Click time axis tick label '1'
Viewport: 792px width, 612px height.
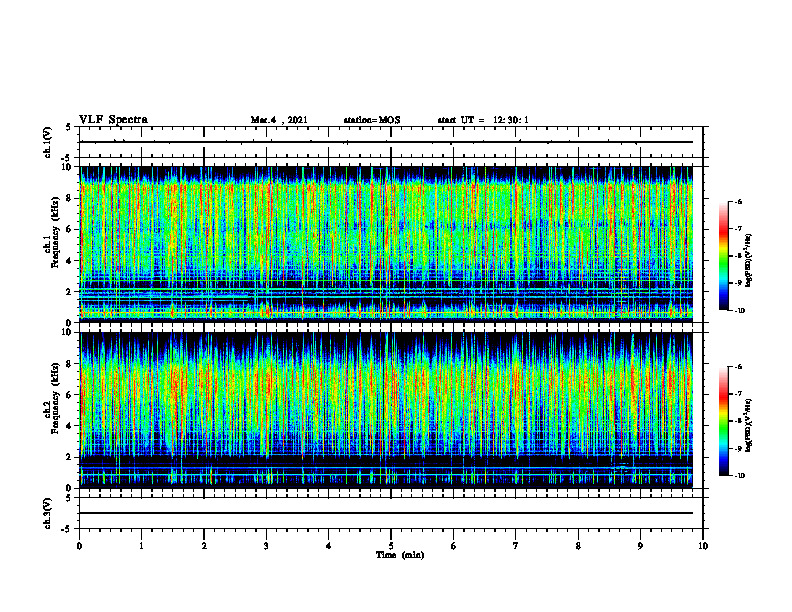(141, 546)
